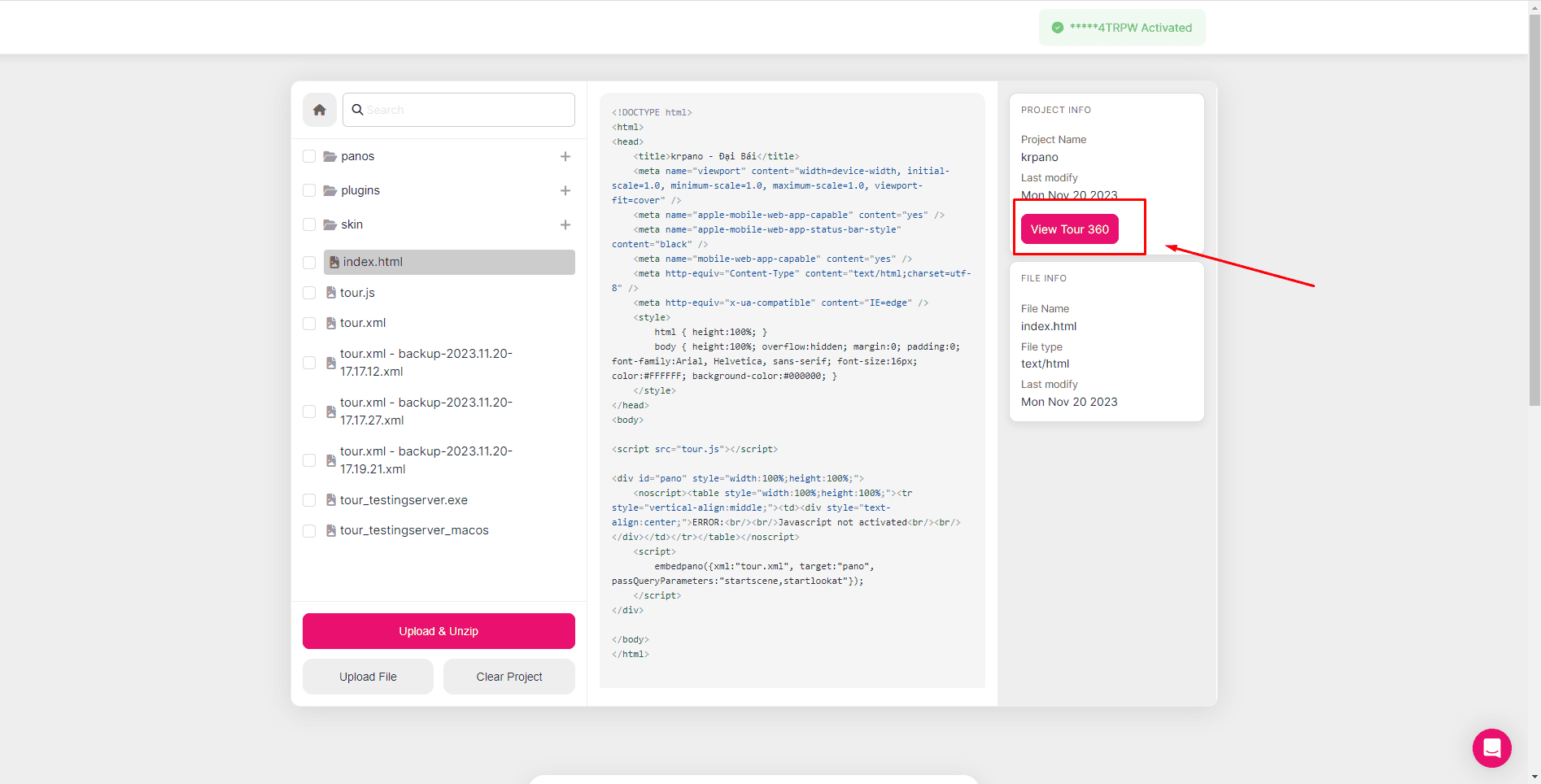Click the Upload & Unzip button
Image resolution: width=1541 pixels, height=784 pixels.
coord(439,631)
